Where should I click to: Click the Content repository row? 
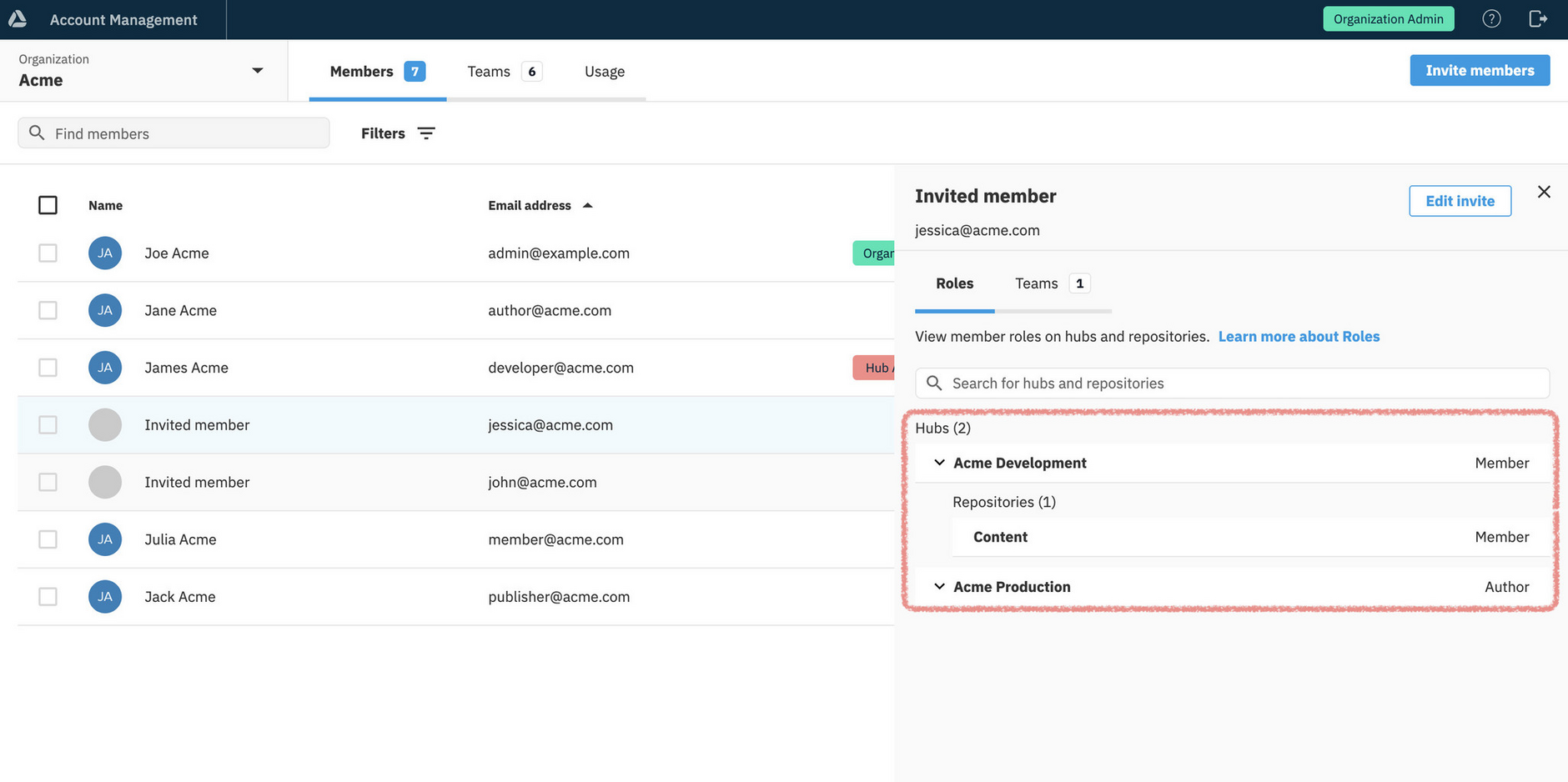[1250, 537]
